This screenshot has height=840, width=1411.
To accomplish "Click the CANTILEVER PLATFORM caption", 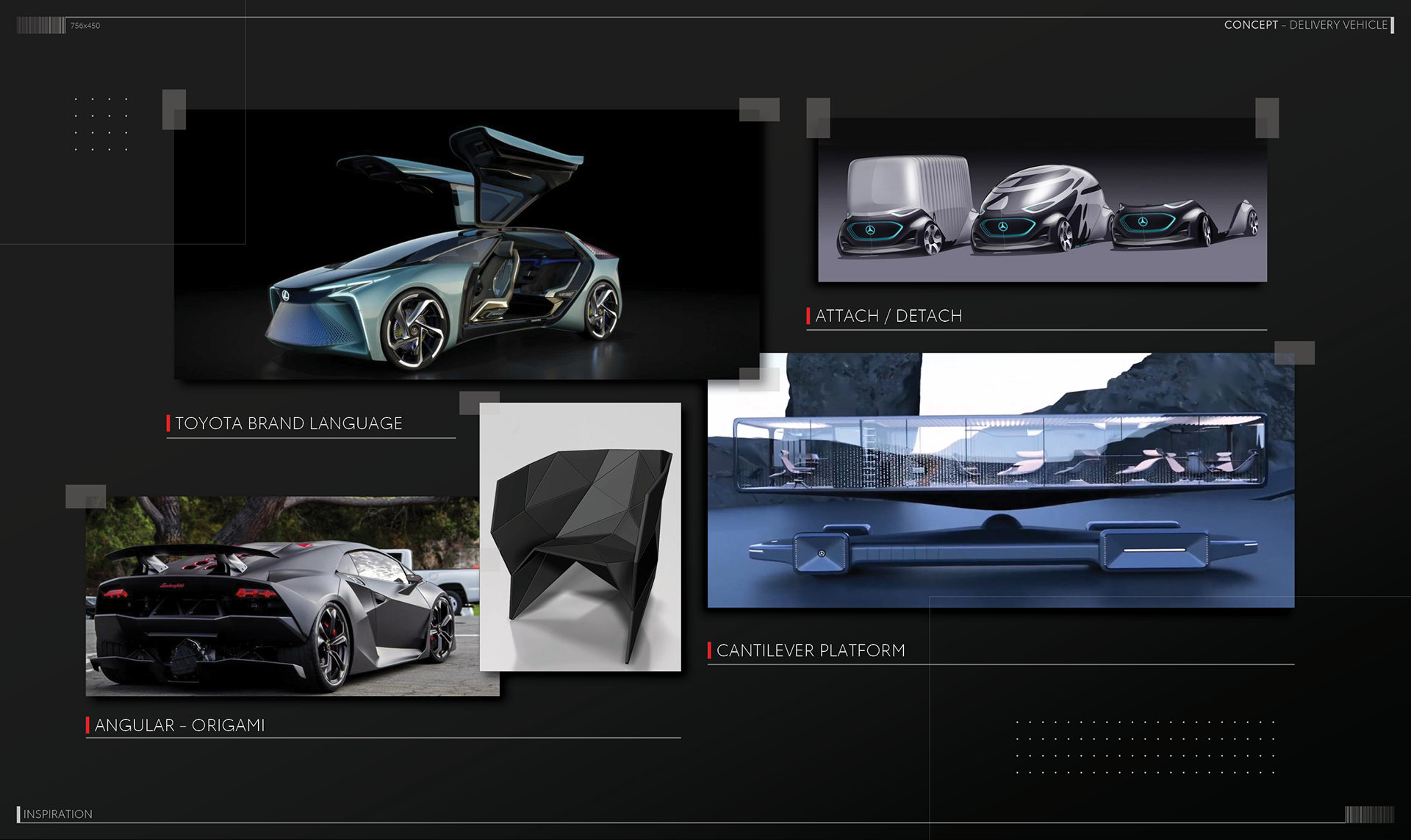I will (x=811, y=650).
